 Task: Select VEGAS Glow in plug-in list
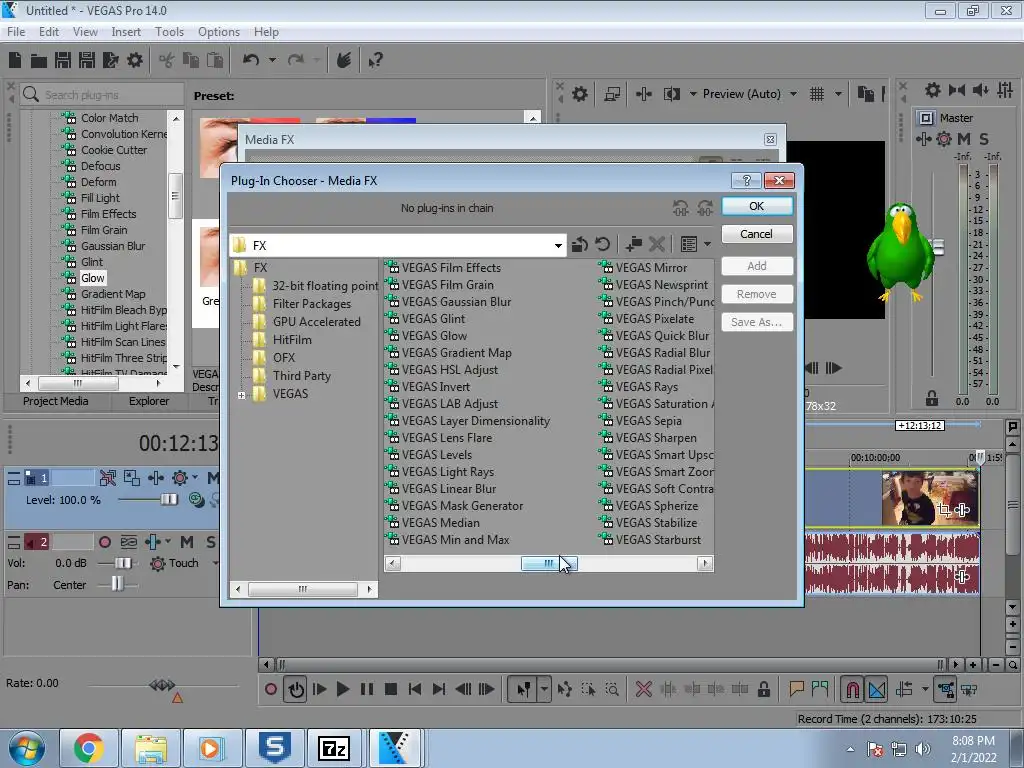[434, 336]
